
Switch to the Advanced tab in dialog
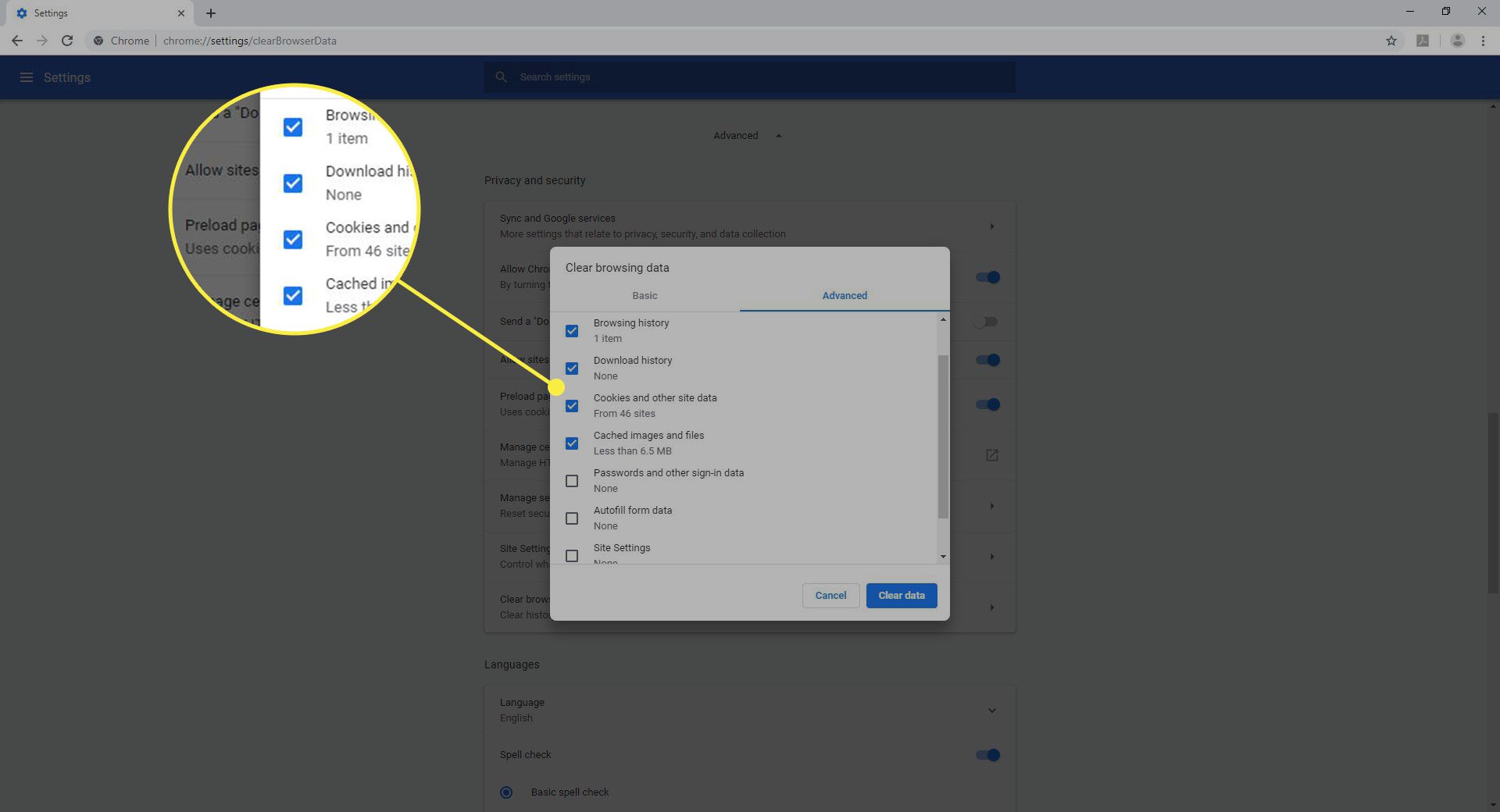845,296
